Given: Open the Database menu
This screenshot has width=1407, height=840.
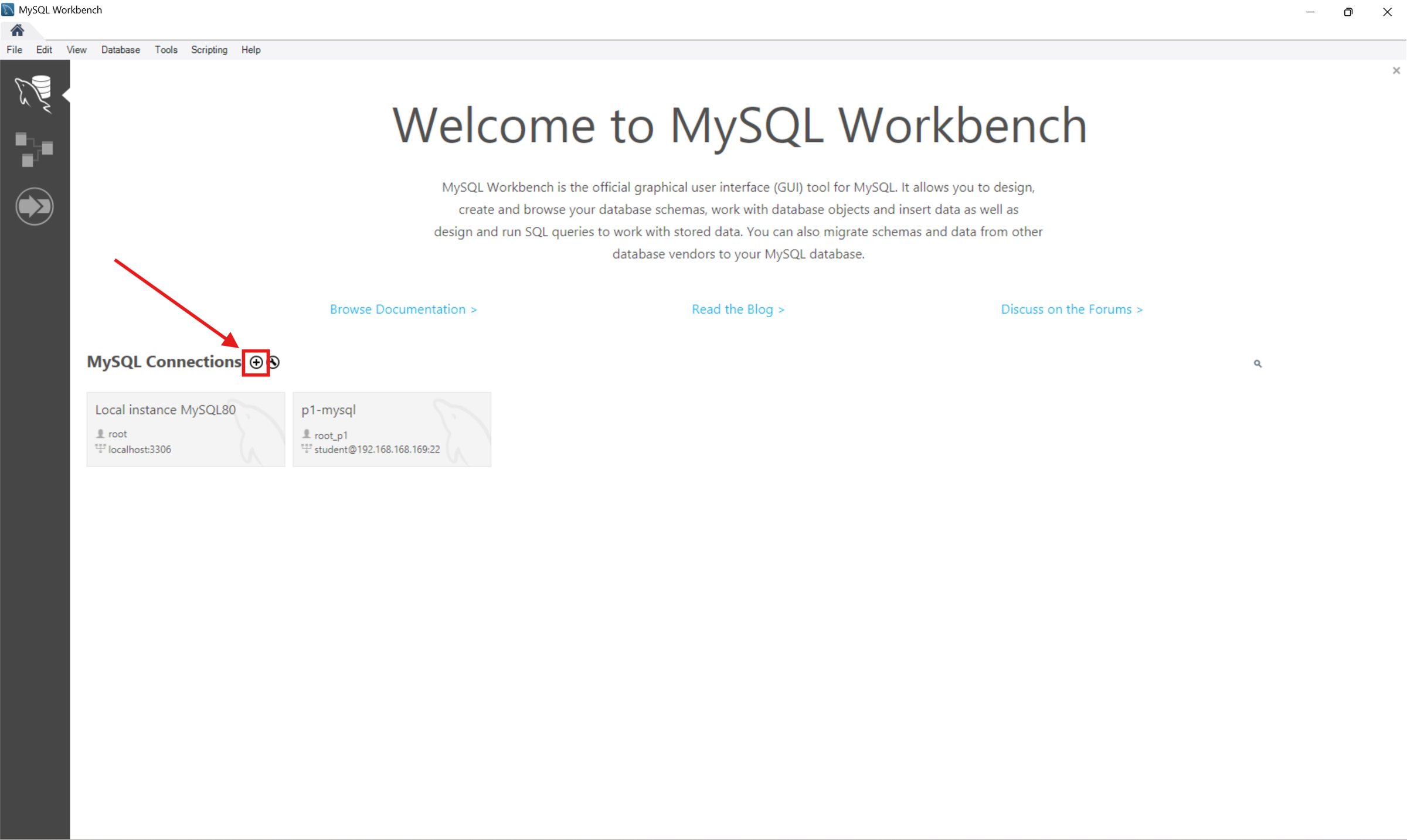Looking at the screenshot, I should [x=120, y=50].
